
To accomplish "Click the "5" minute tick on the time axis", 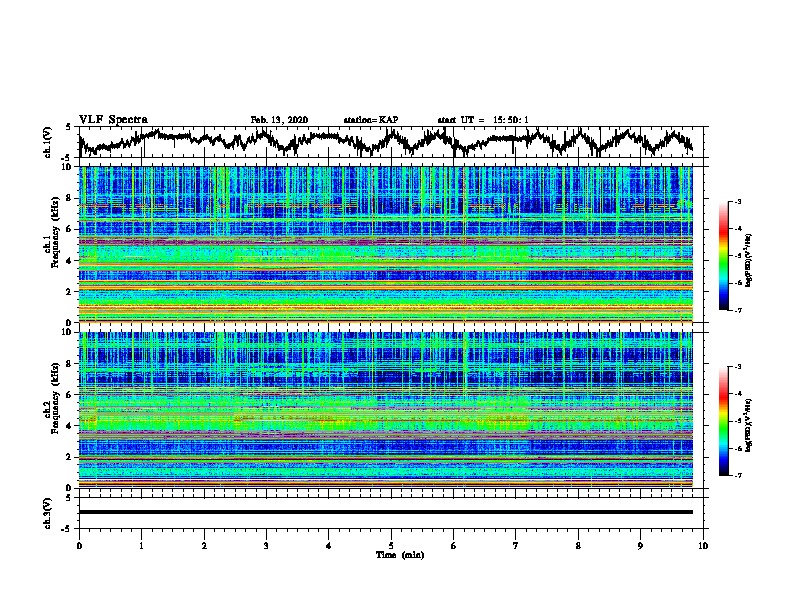I will pyautogui.click(x=391, y=546).
